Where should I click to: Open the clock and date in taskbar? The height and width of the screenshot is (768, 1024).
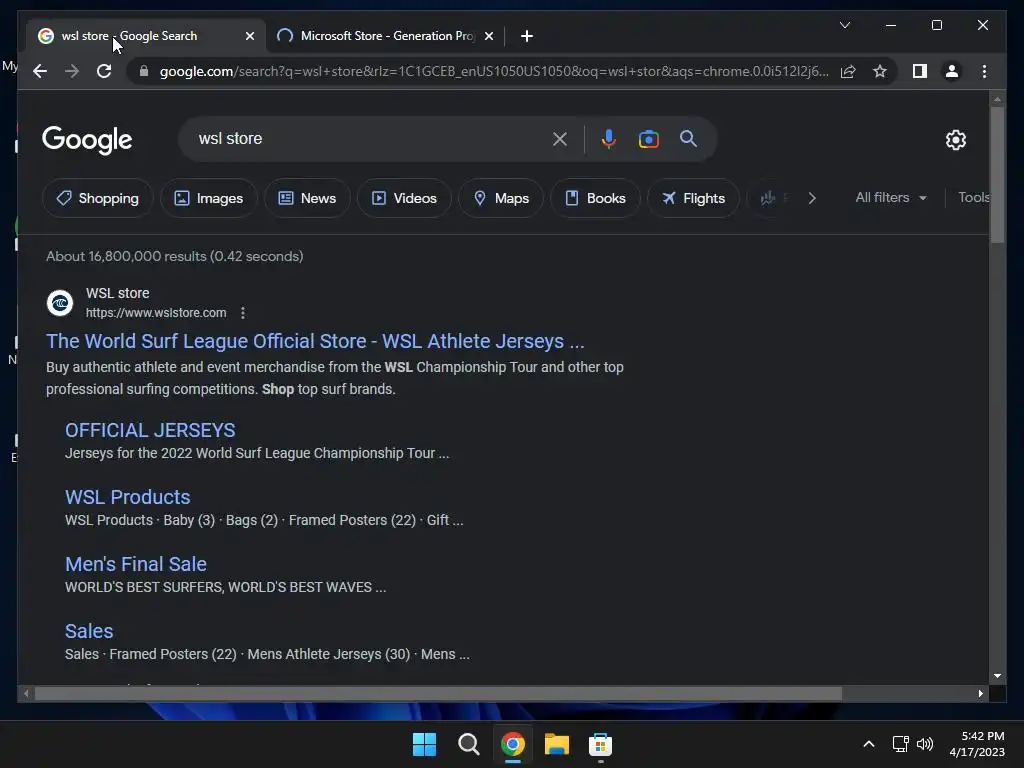pyautogui.click(x=977, y=744)
